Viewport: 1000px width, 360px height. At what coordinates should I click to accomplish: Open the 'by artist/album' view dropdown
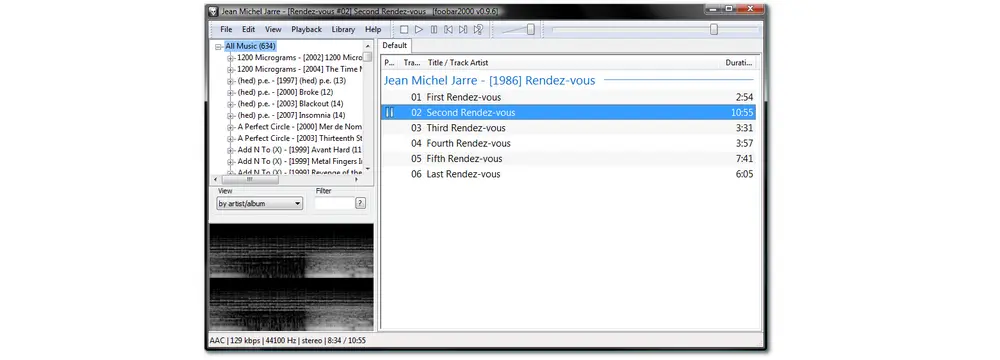[x=260, y=204]
